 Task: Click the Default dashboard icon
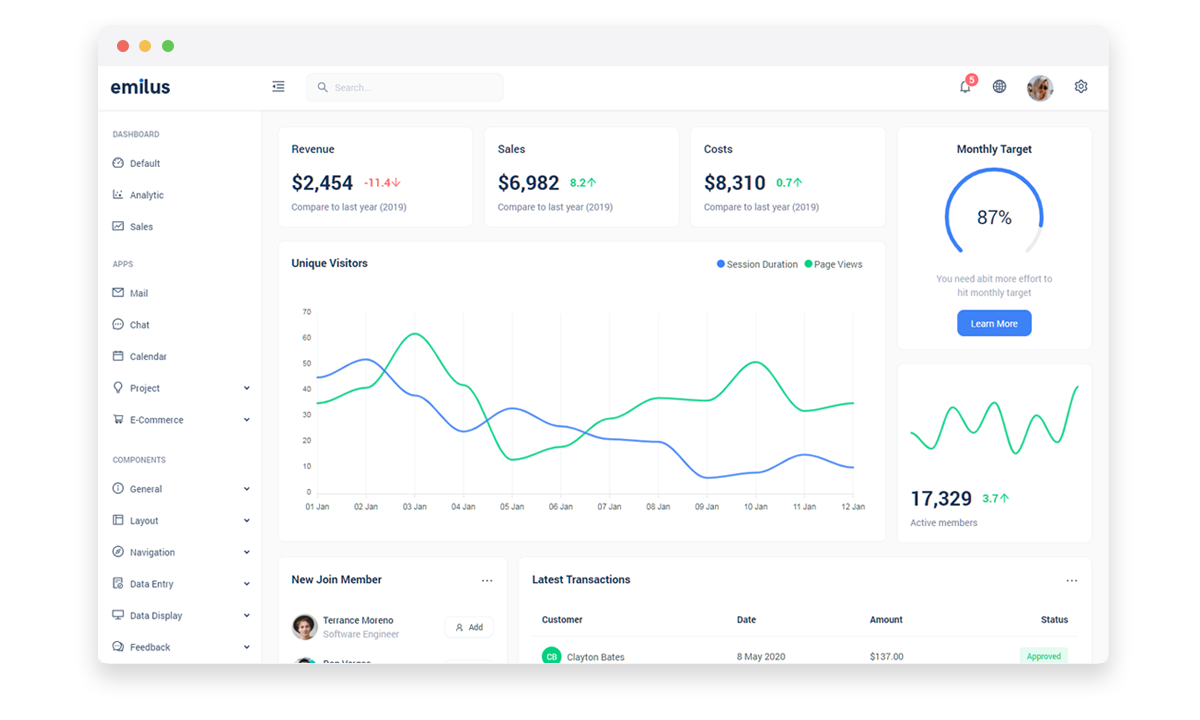[x=118, y=163]
